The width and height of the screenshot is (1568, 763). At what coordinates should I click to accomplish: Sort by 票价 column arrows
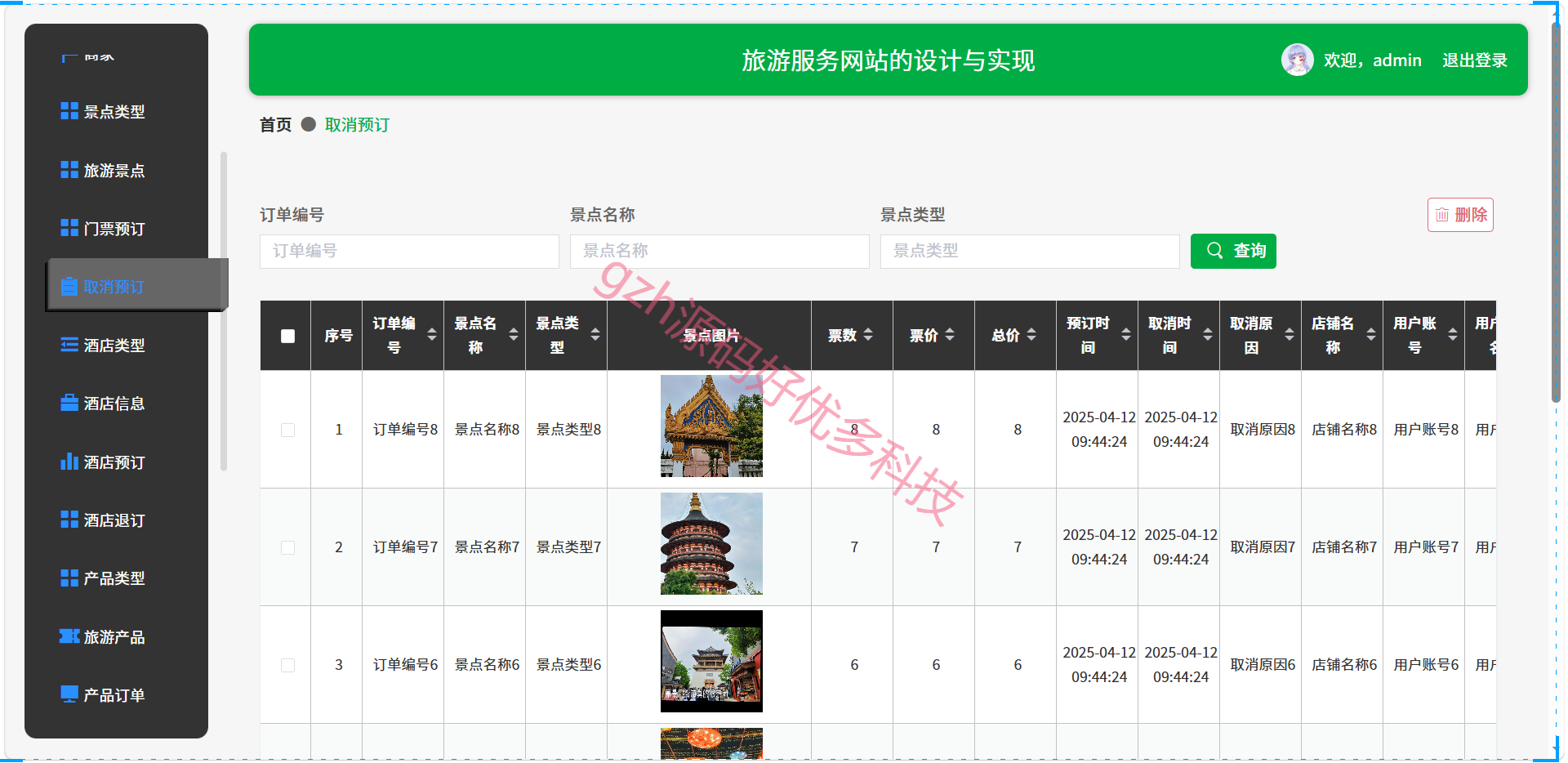coord(950,335)
